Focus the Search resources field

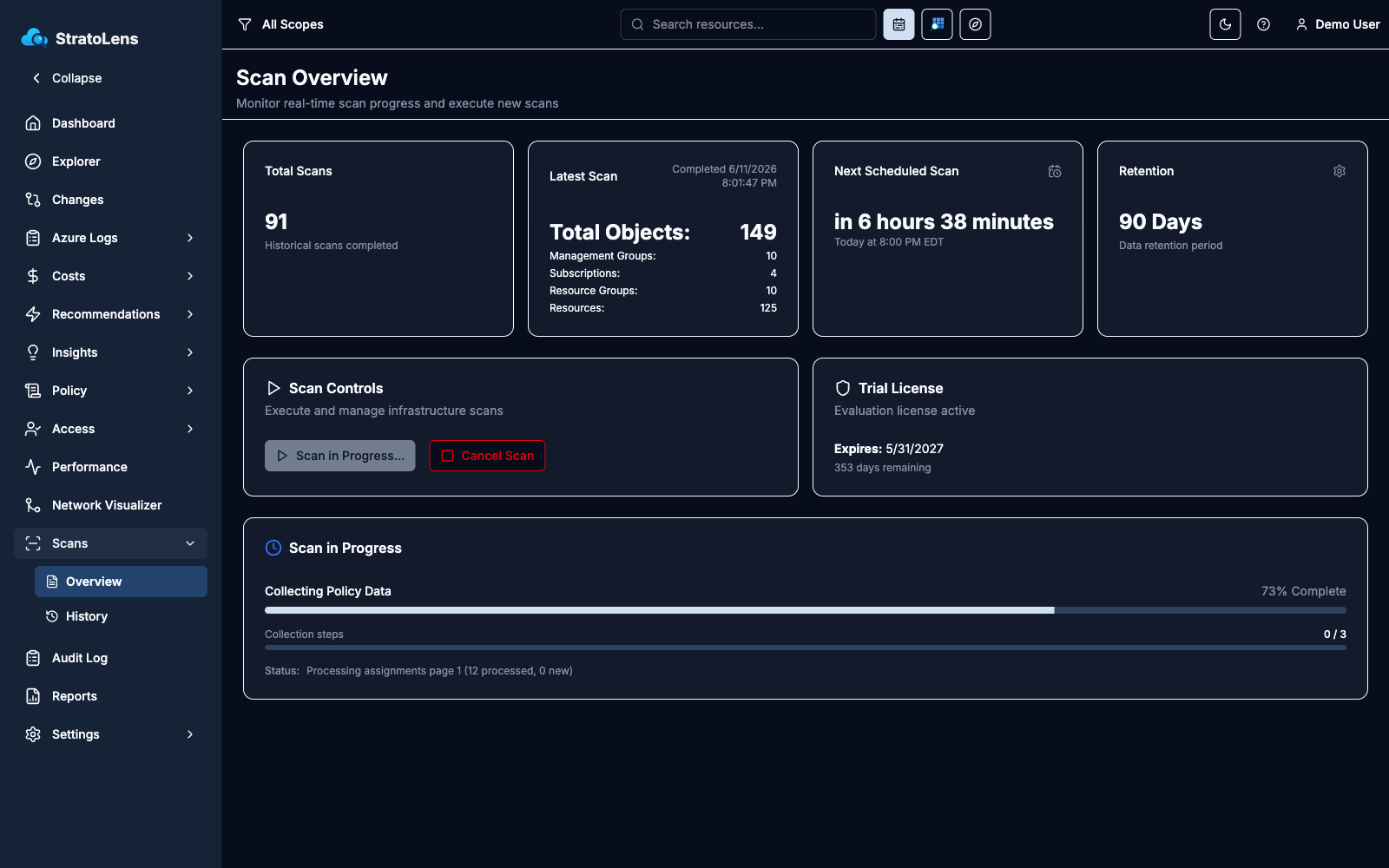pyautogui.click(x=748, y=24)
